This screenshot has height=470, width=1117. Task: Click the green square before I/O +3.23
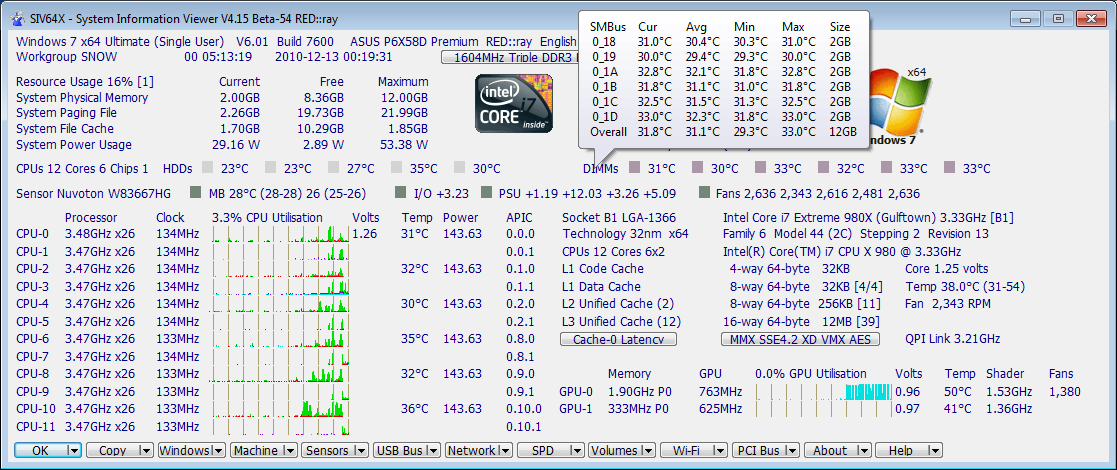tap(400, 192)
